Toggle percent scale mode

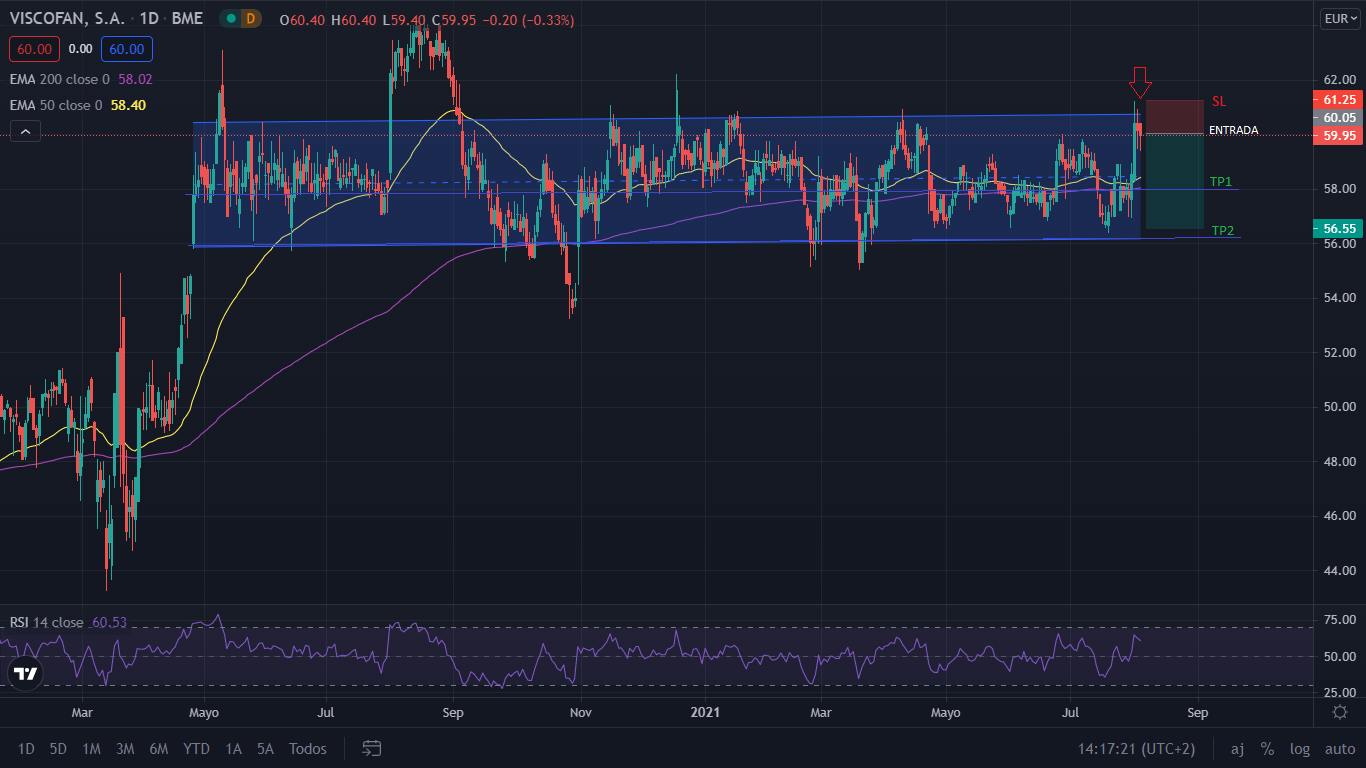click(x=1267, y=749)
